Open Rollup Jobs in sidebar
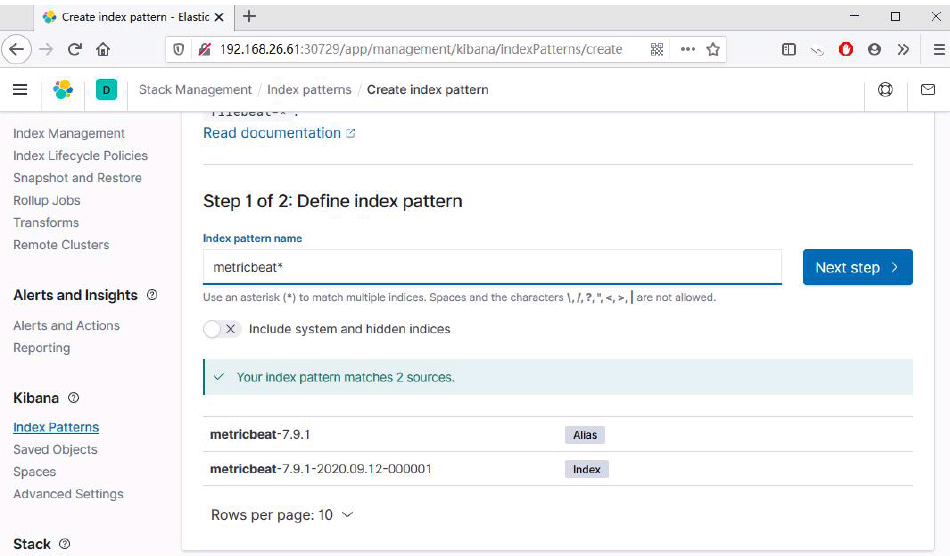 pyautogui.click(x=47, y=200)
